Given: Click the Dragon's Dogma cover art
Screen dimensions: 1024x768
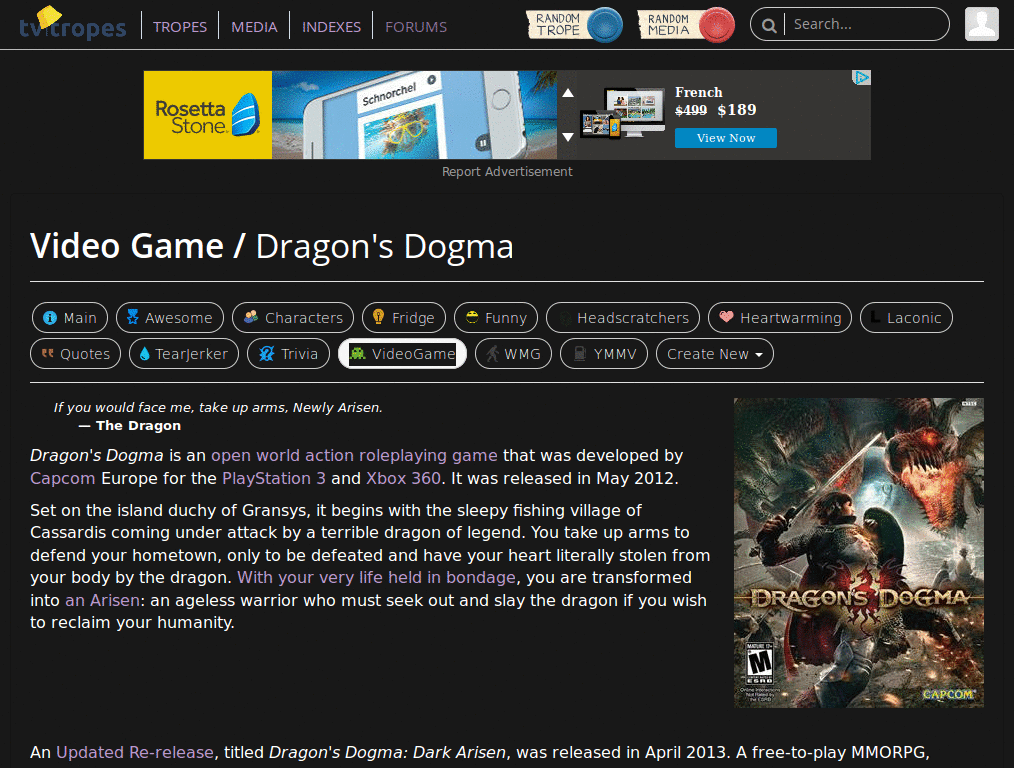Looking at the screenshot, I should click(x=858, y=551).
